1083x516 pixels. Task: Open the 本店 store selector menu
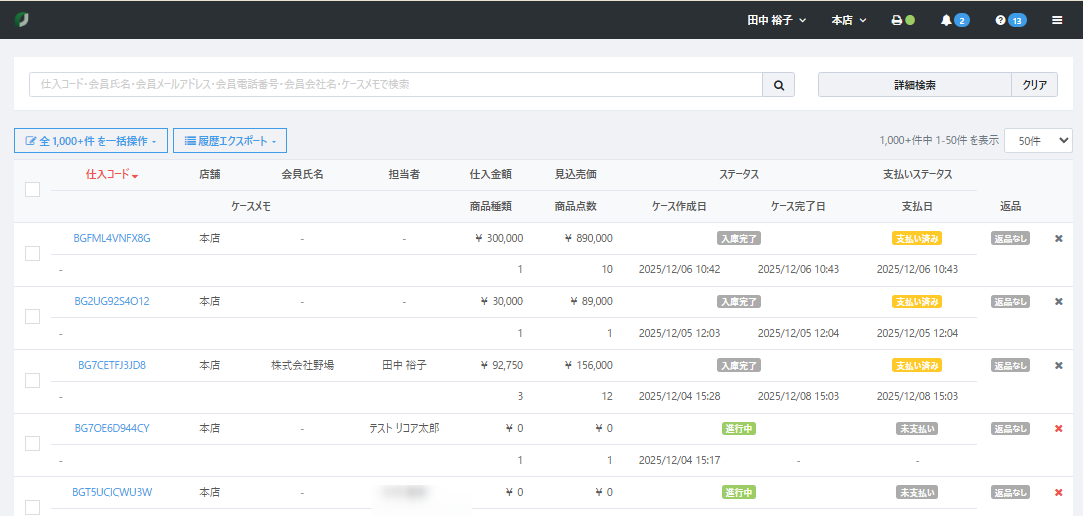[848, 20]
